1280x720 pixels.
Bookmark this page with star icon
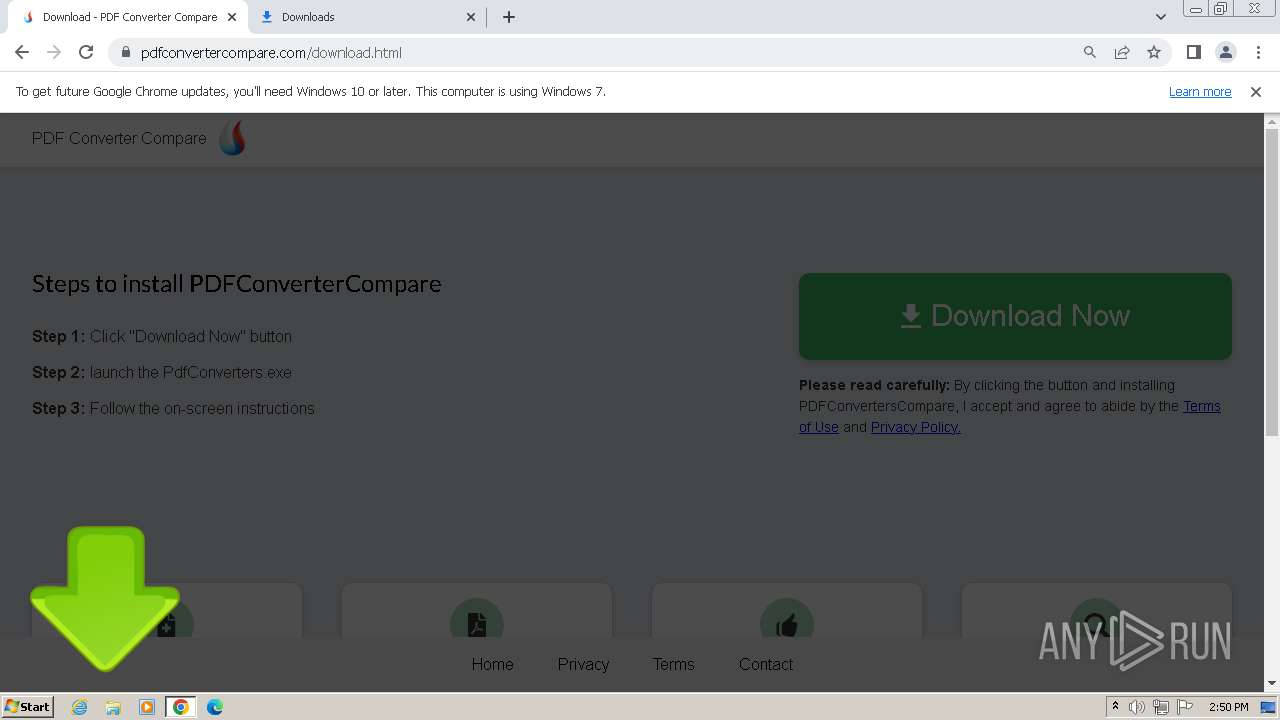click(1154, 52)
